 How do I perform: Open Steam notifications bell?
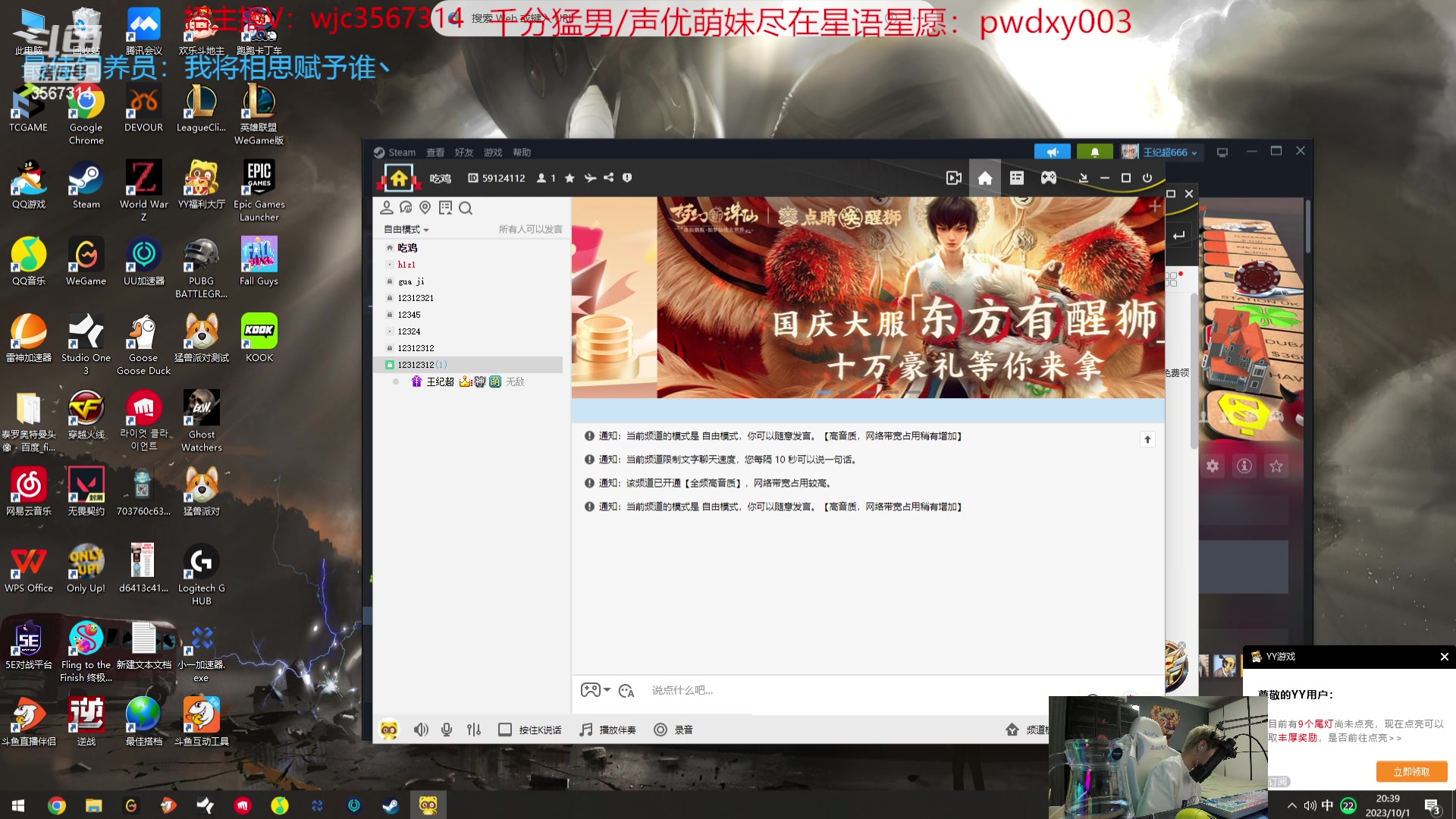tap(1095, 152)
